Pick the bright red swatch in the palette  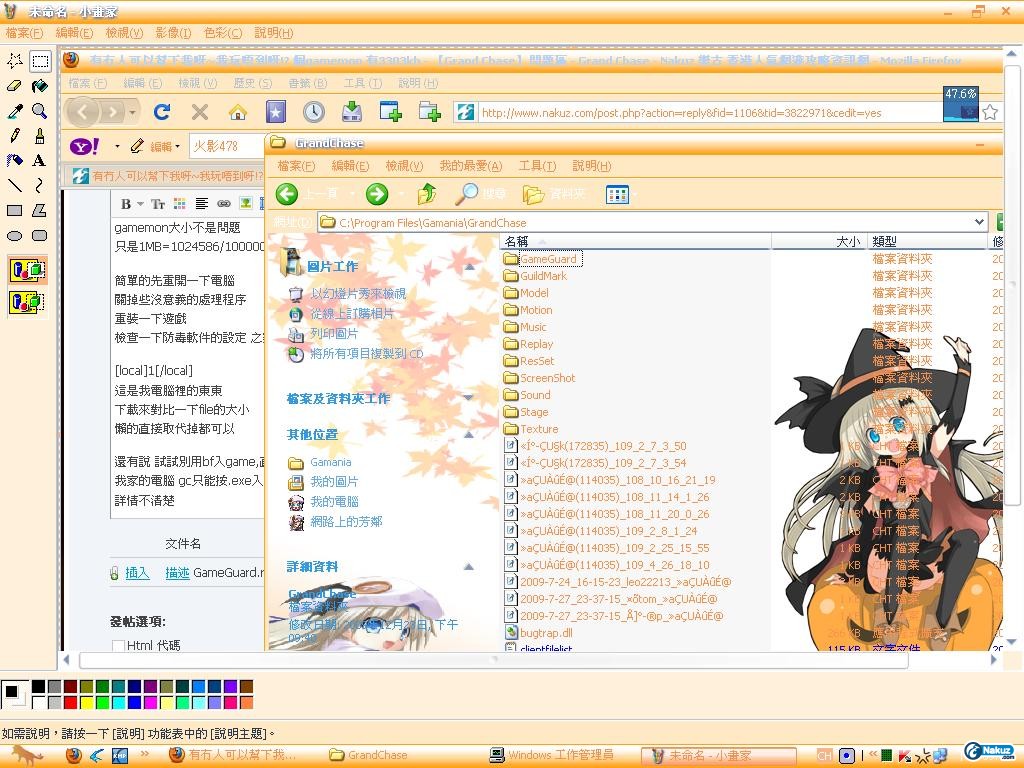click(x=71, y=703)
